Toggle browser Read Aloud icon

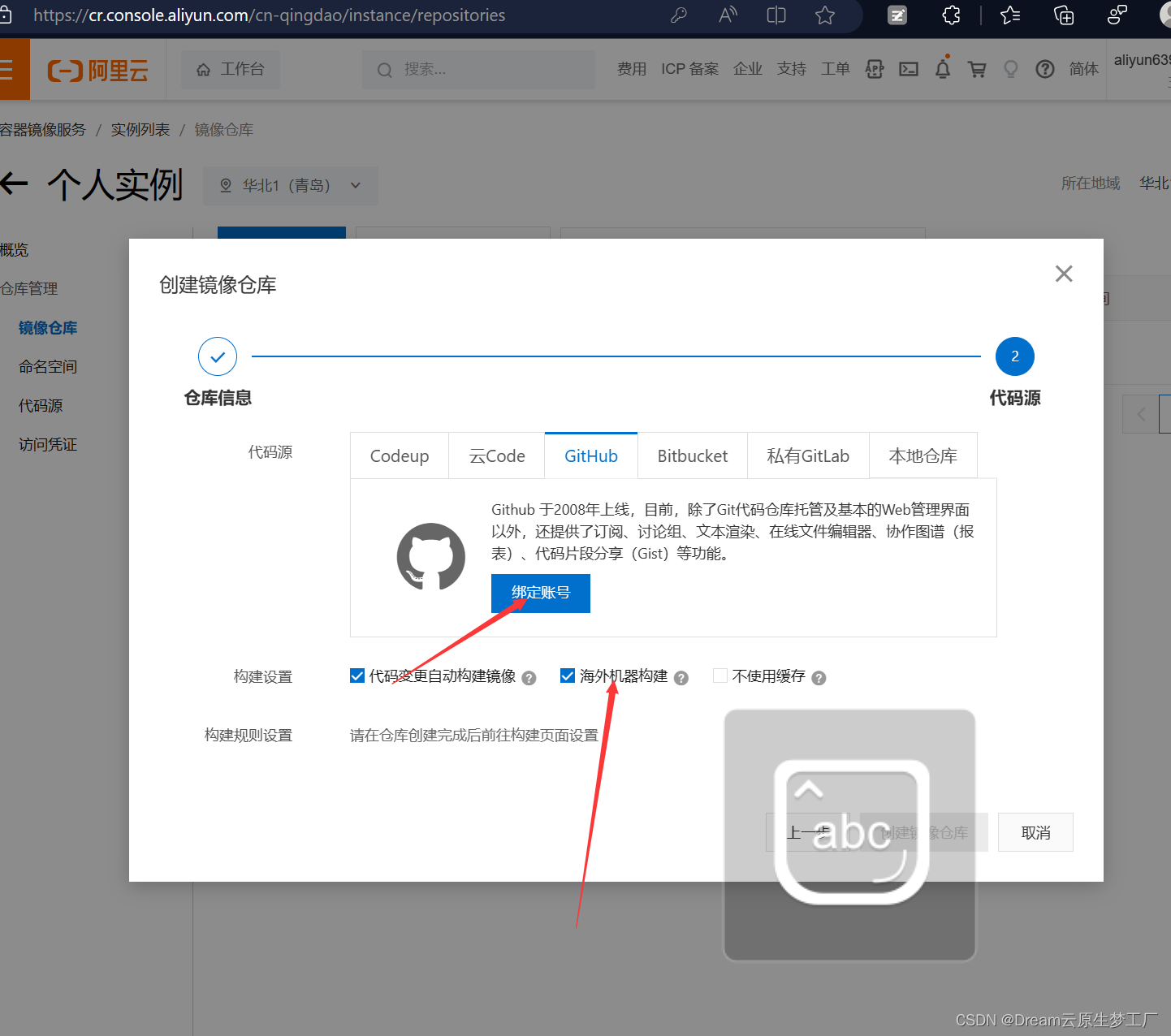pyautogui.click(x=728, y=15)
